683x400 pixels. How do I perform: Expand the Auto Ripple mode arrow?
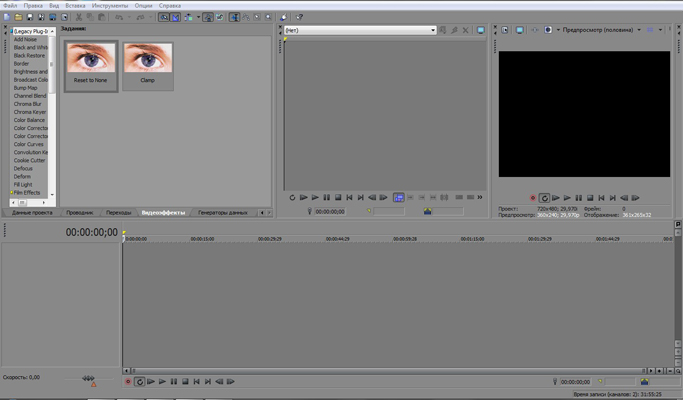[x=198, y=17]
